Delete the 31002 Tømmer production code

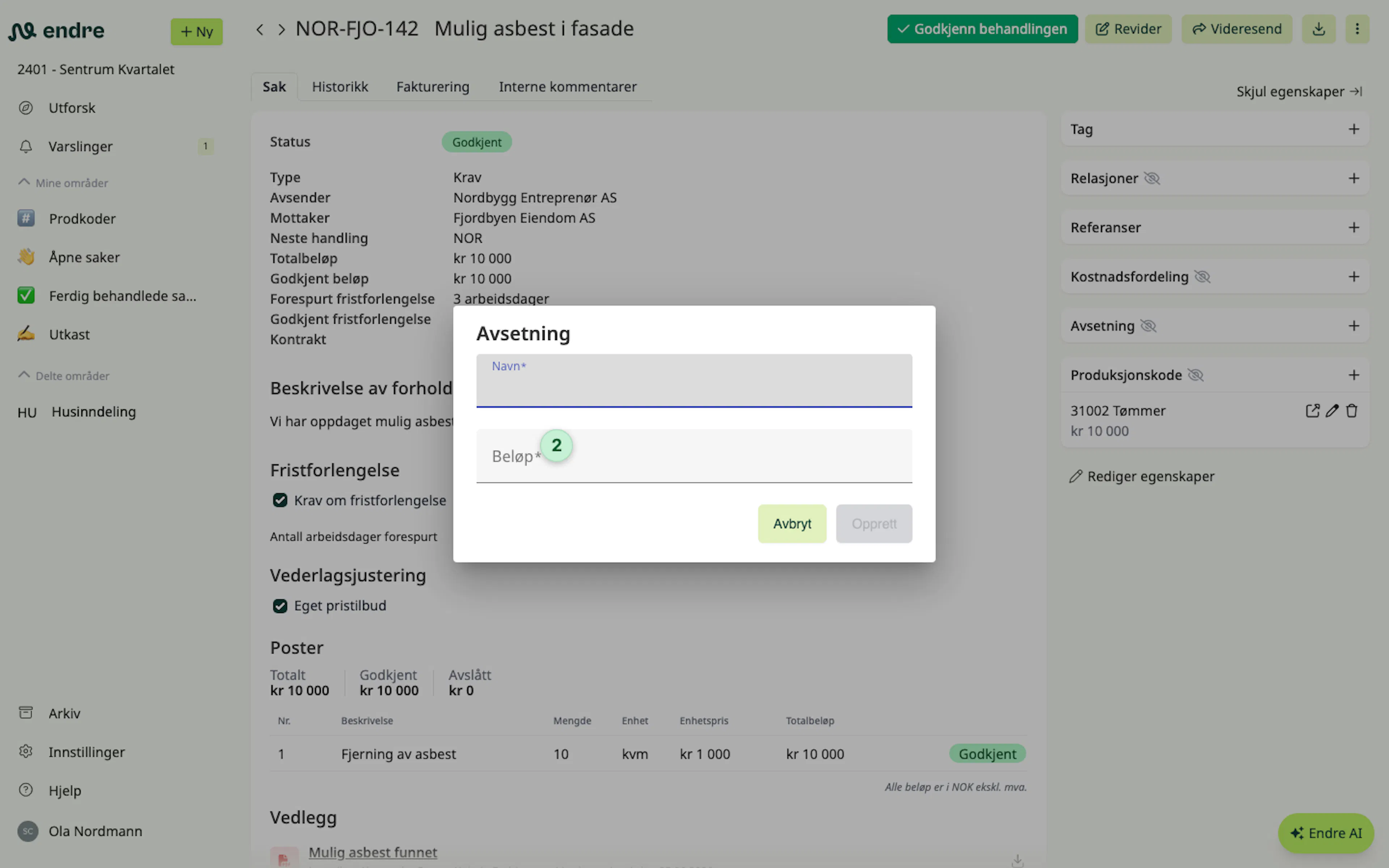(x=1352, y=411)
